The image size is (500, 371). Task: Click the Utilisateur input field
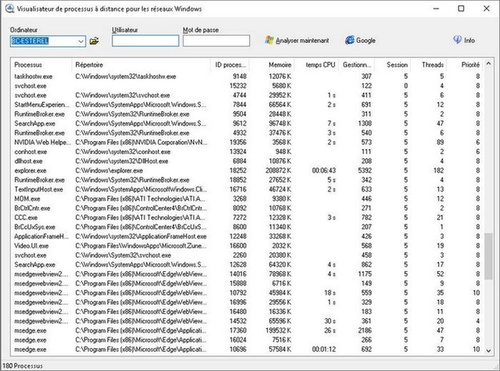[145, 41]
